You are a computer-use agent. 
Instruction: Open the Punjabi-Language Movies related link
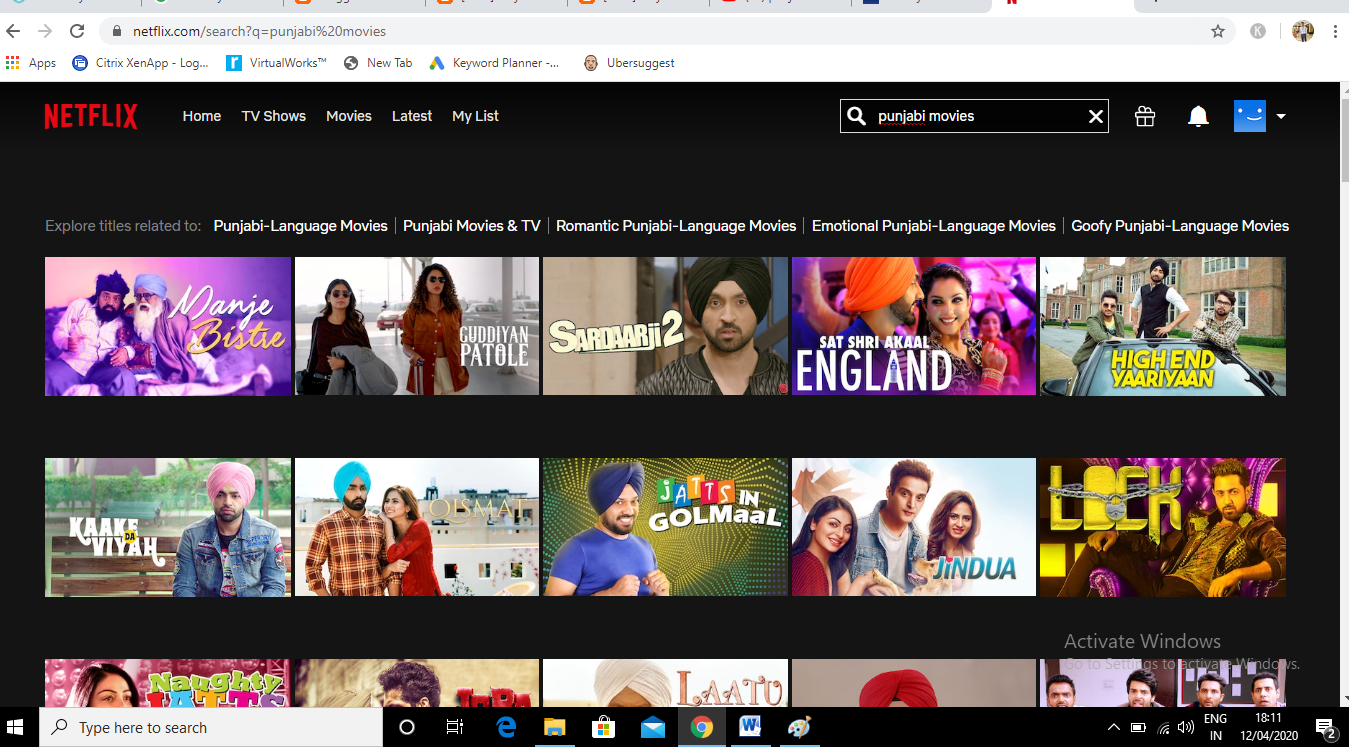click(x=300, y=226)
